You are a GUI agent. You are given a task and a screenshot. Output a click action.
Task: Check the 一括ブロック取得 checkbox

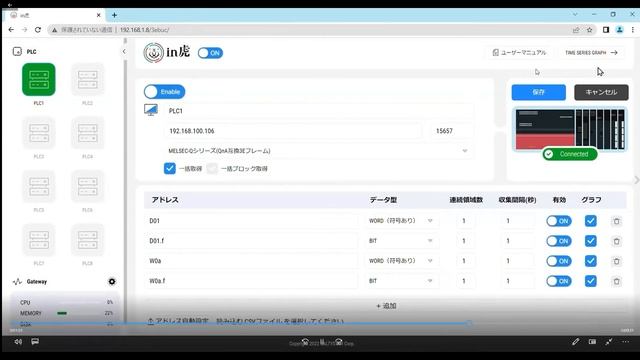point(212,168)
